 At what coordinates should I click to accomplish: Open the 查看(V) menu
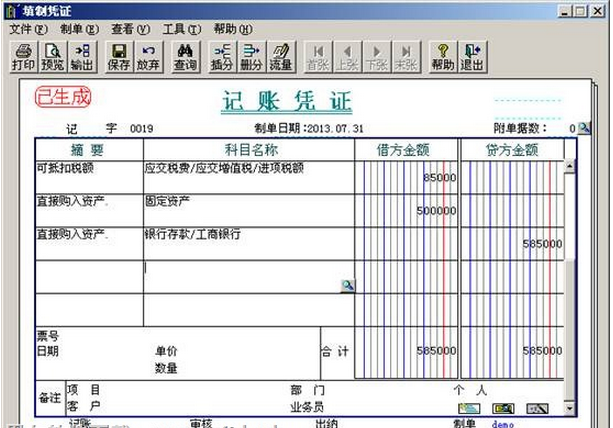pos(131,29)
